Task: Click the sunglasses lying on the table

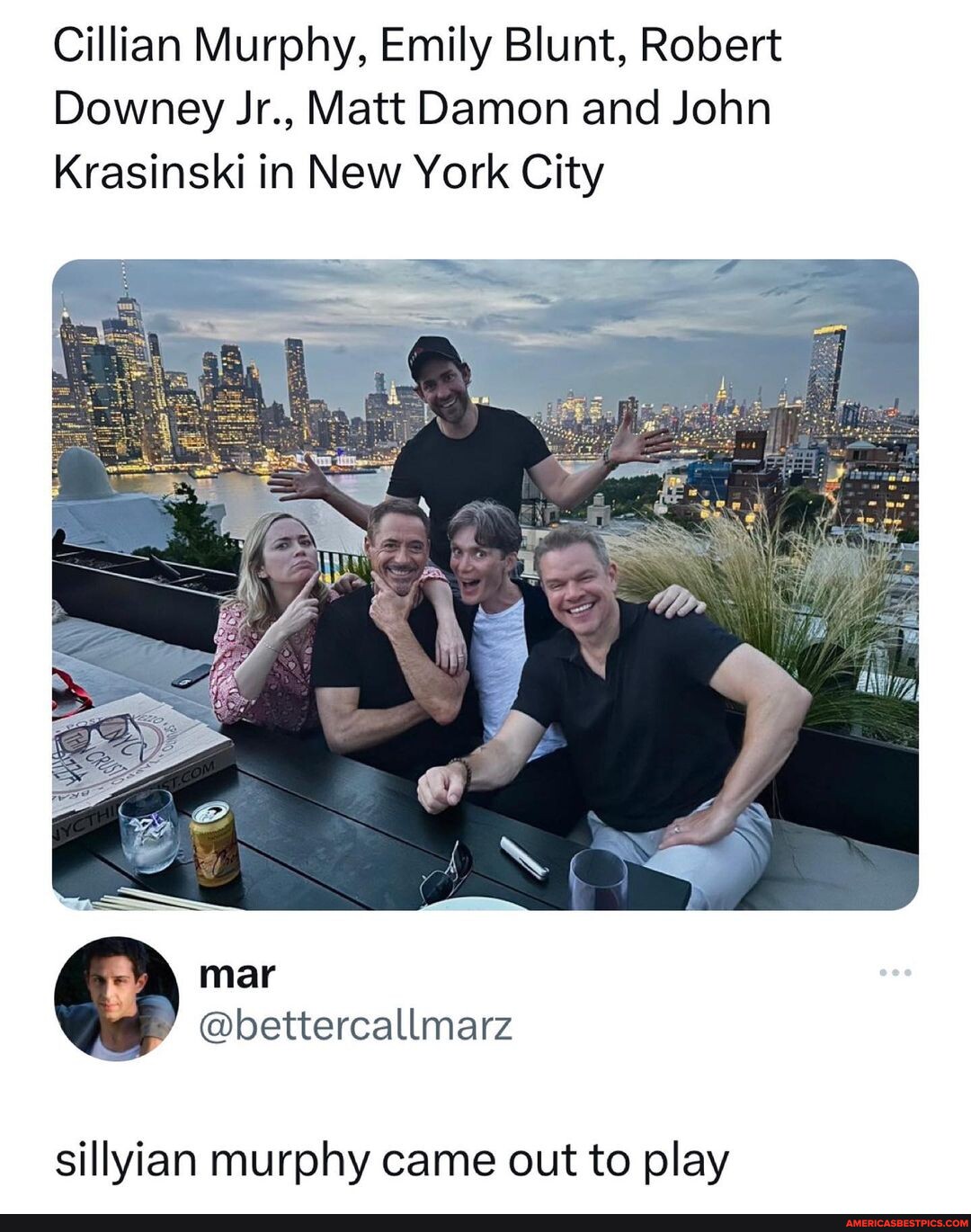Action: 447,872
